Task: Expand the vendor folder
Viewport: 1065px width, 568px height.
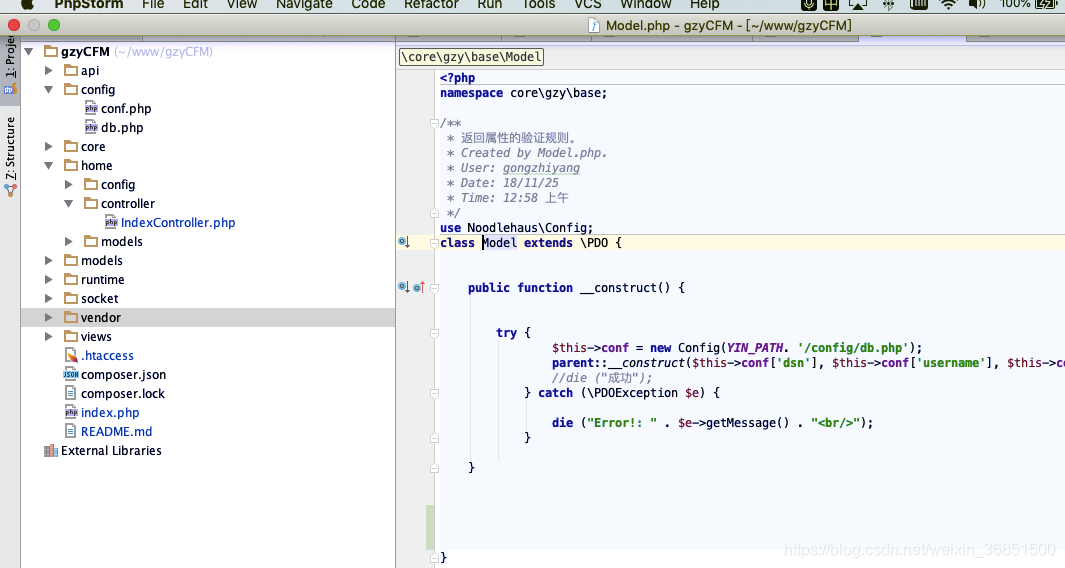Action: coord(48,318)
